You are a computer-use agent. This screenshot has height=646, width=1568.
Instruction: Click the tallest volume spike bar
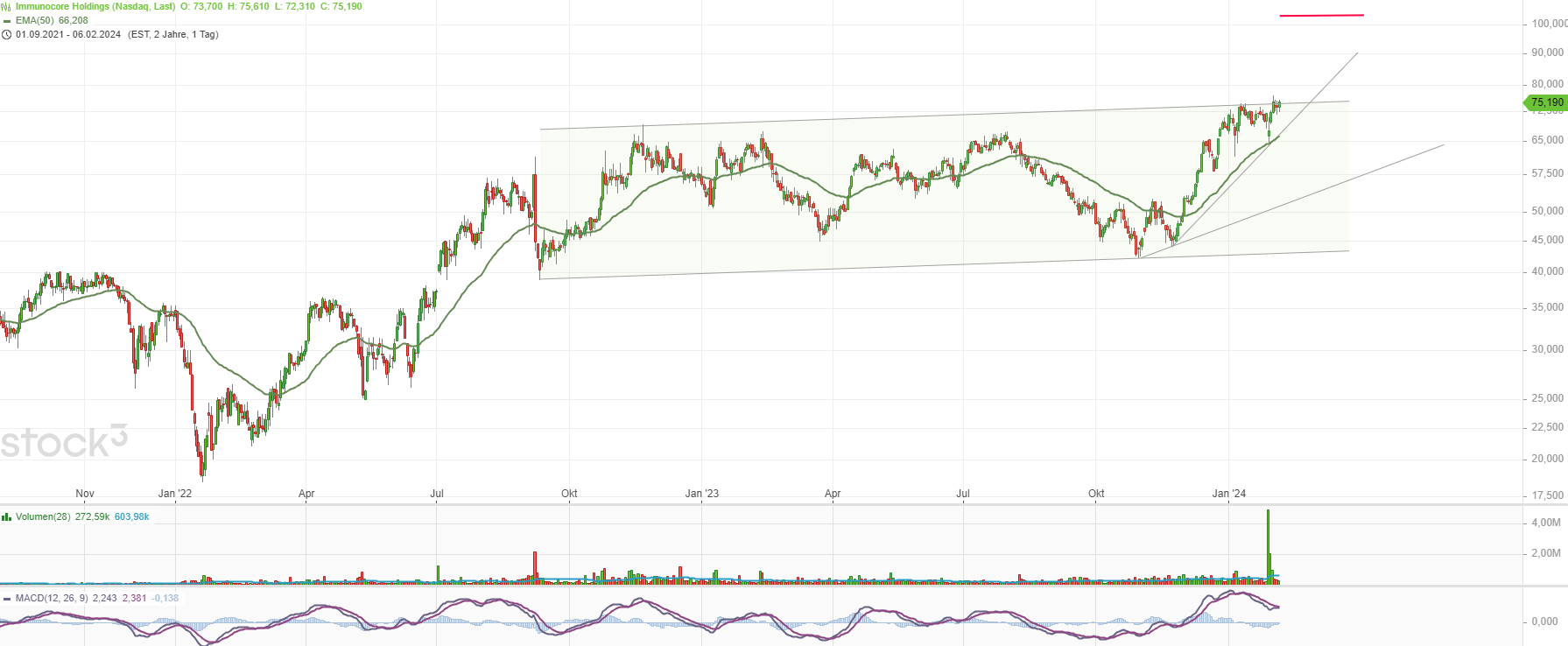1268,543
